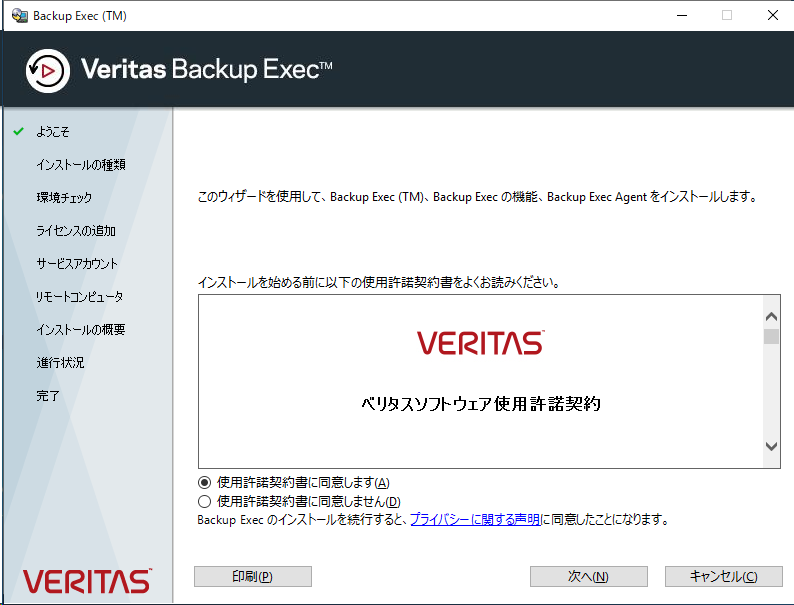This screenshot has height=605, width=794.
Task: Click the 印刷(P) button
Action: pyautogui.click(x=253, y=577)
